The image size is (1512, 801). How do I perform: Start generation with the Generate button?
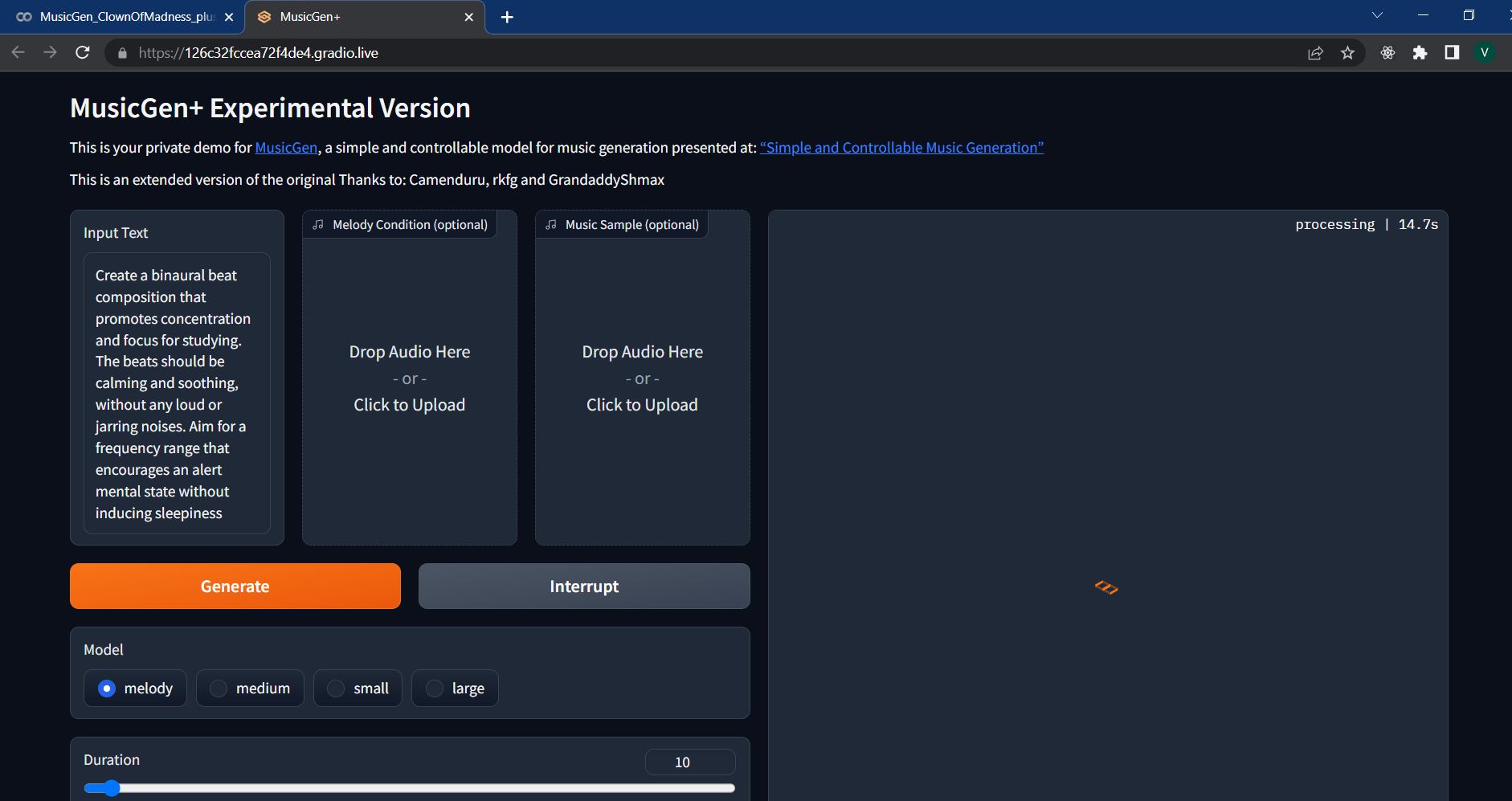click(x=235, y=586)
